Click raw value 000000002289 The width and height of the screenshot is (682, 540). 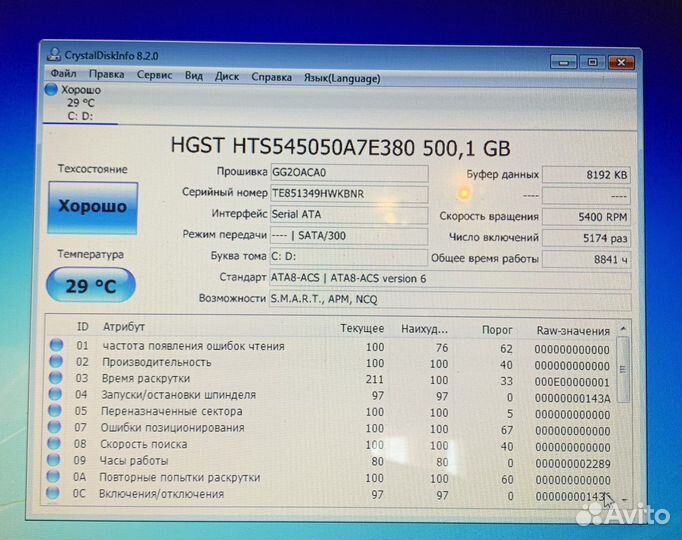[573, 464]
